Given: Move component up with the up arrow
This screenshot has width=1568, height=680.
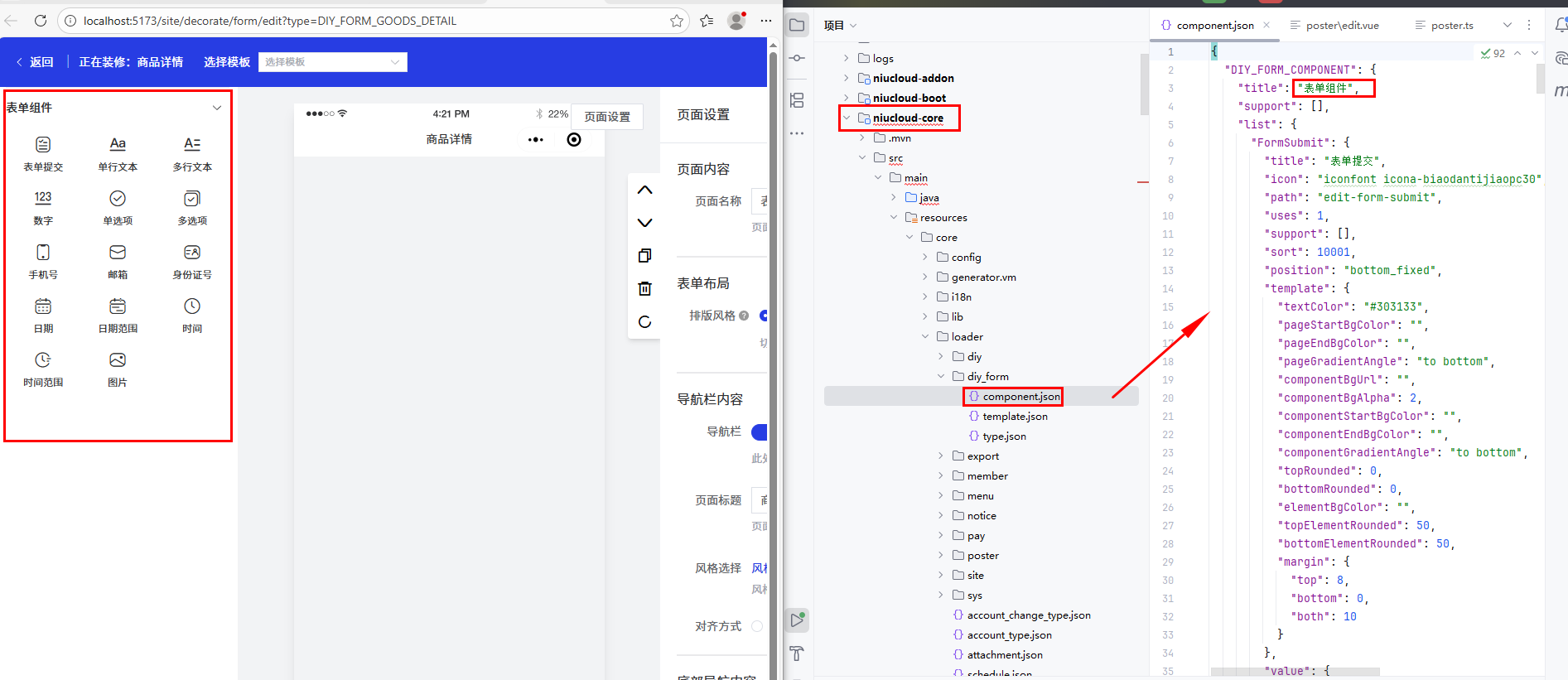Looking at the screenshot, I should point(644,190).
